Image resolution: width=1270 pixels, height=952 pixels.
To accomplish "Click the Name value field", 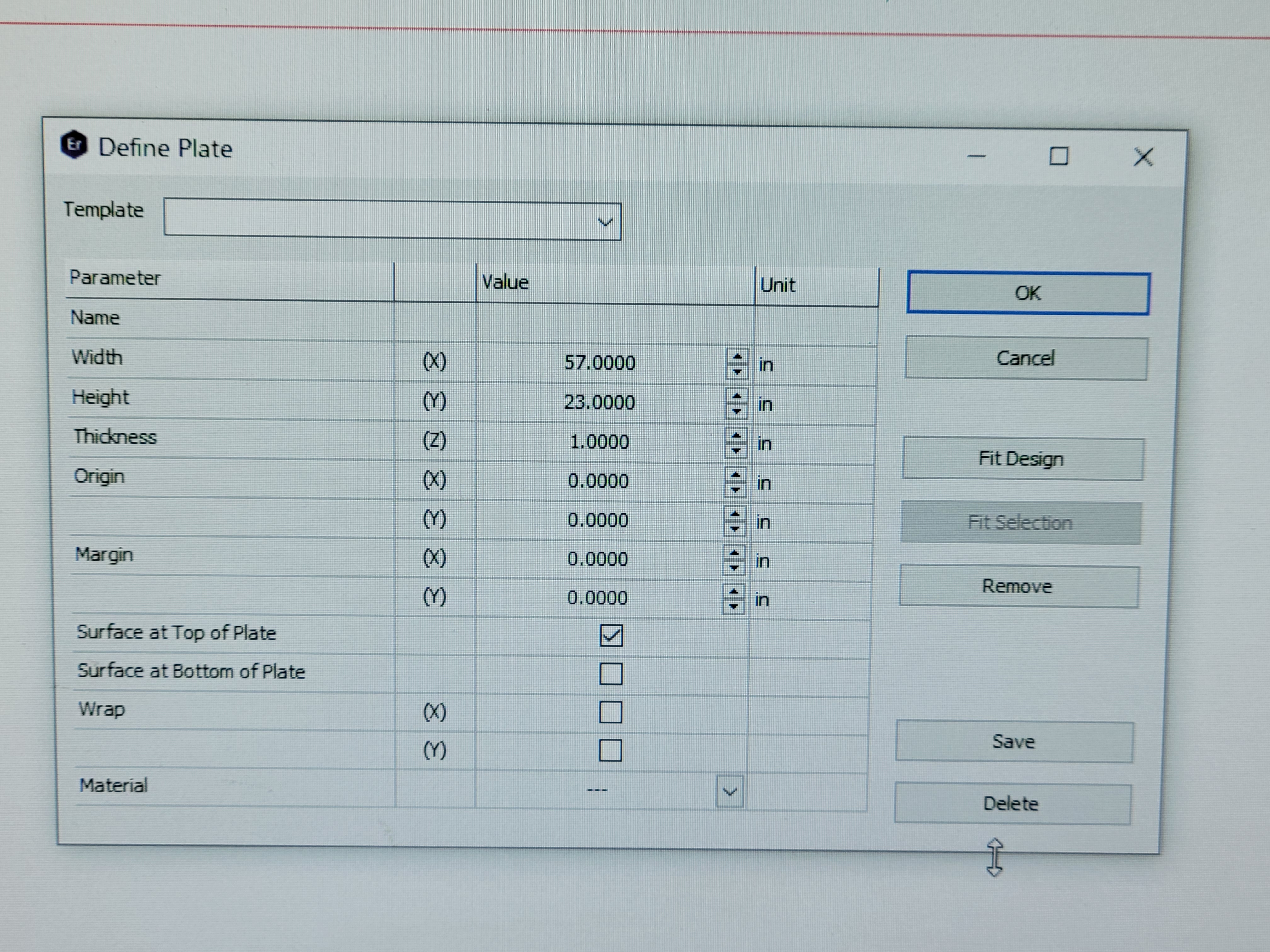I will coord(614,323).
